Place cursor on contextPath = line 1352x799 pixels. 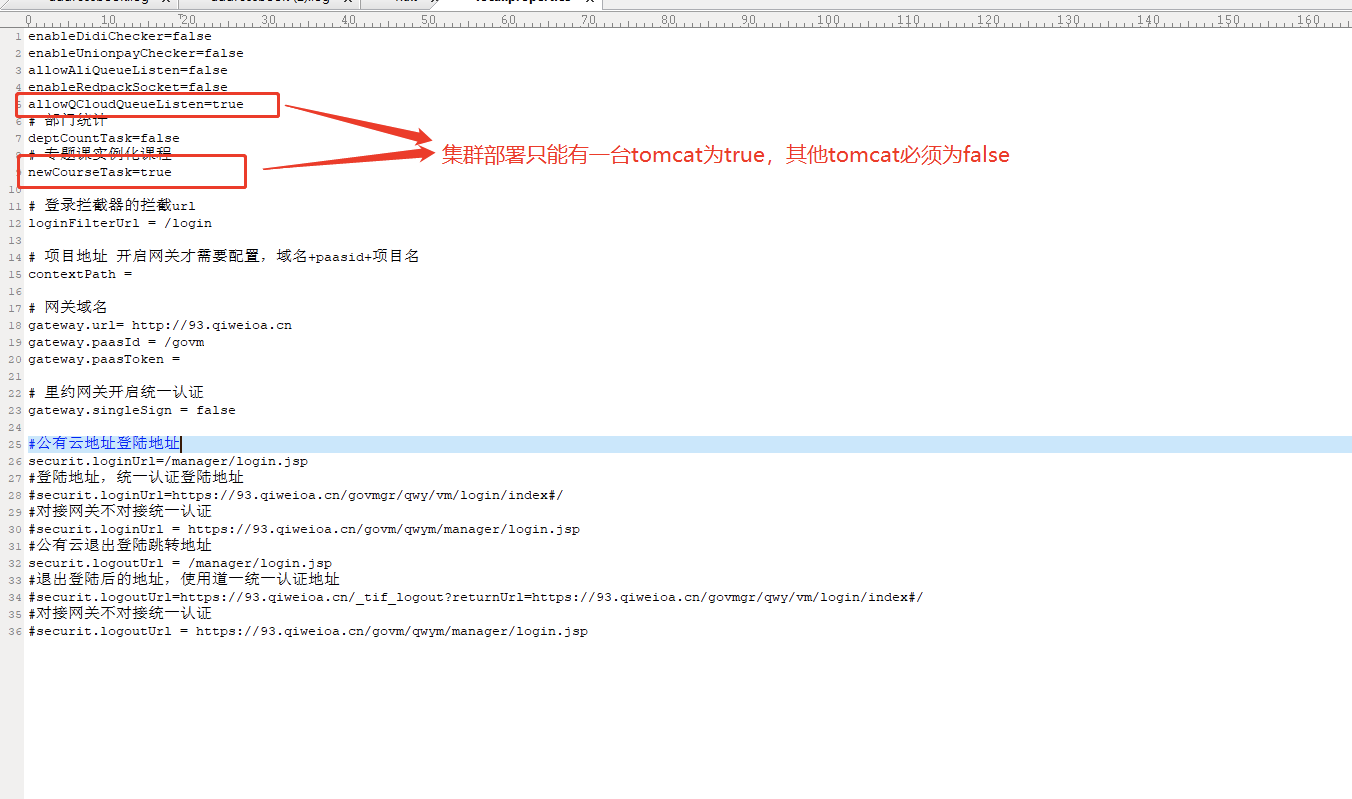coord(80,274)
